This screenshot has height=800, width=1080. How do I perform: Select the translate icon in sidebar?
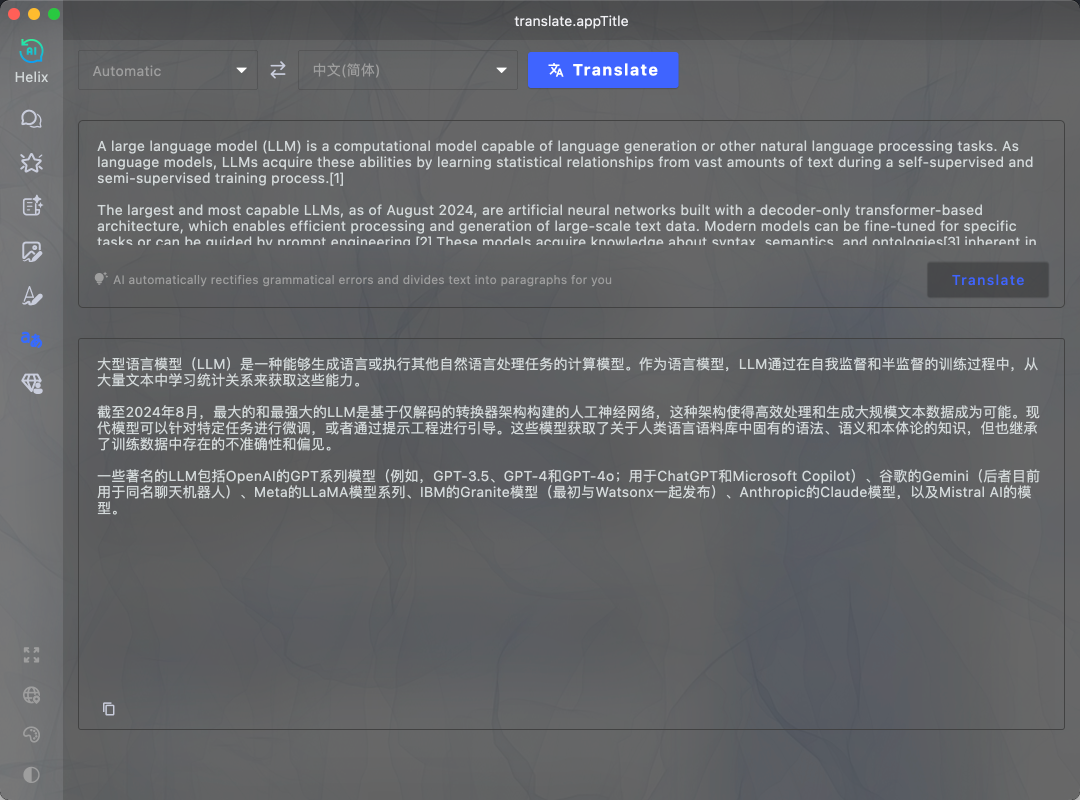tap(31, 339)
